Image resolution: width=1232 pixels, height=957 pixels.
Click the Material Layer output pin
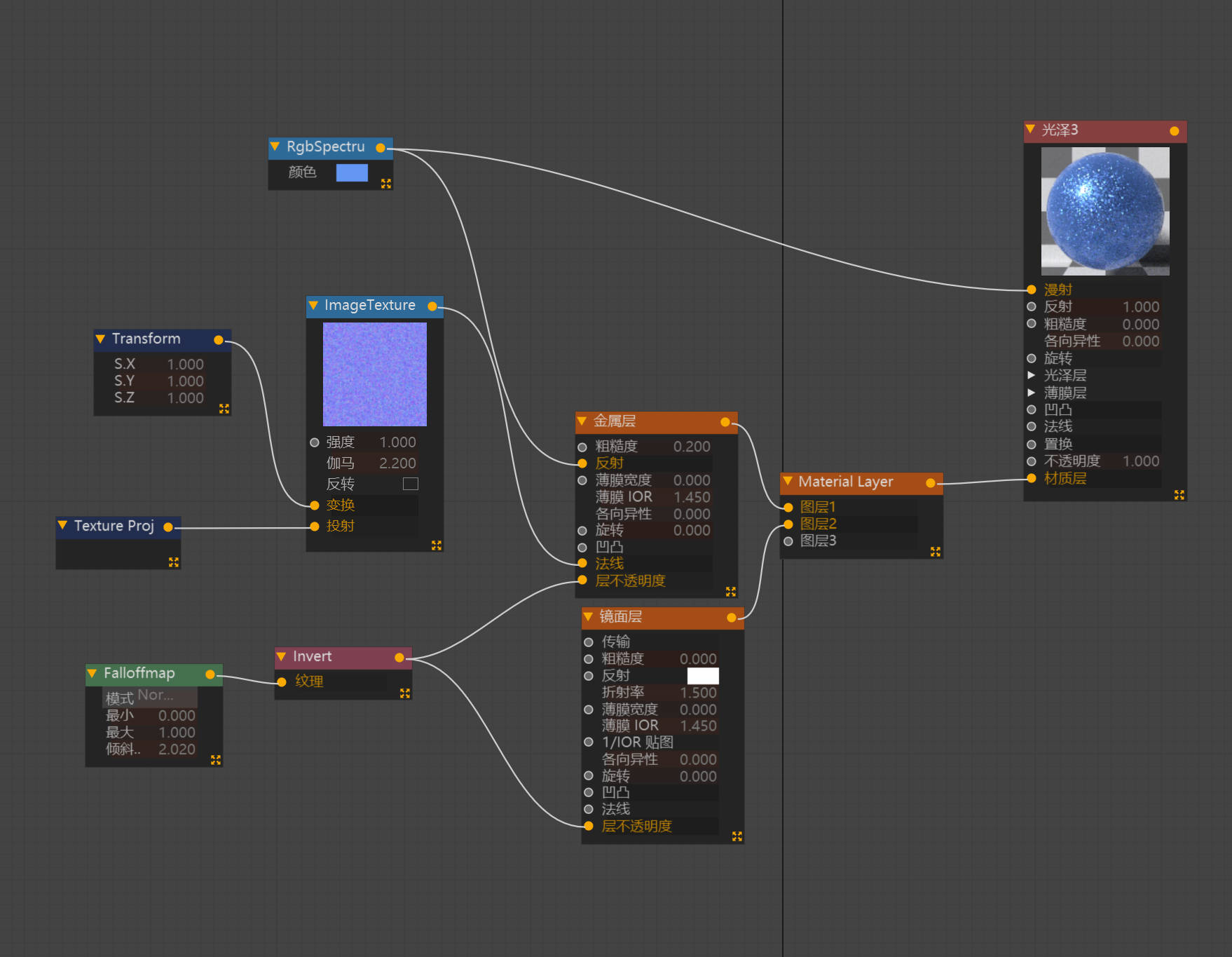pyautogui.click(x=931, y=483)
